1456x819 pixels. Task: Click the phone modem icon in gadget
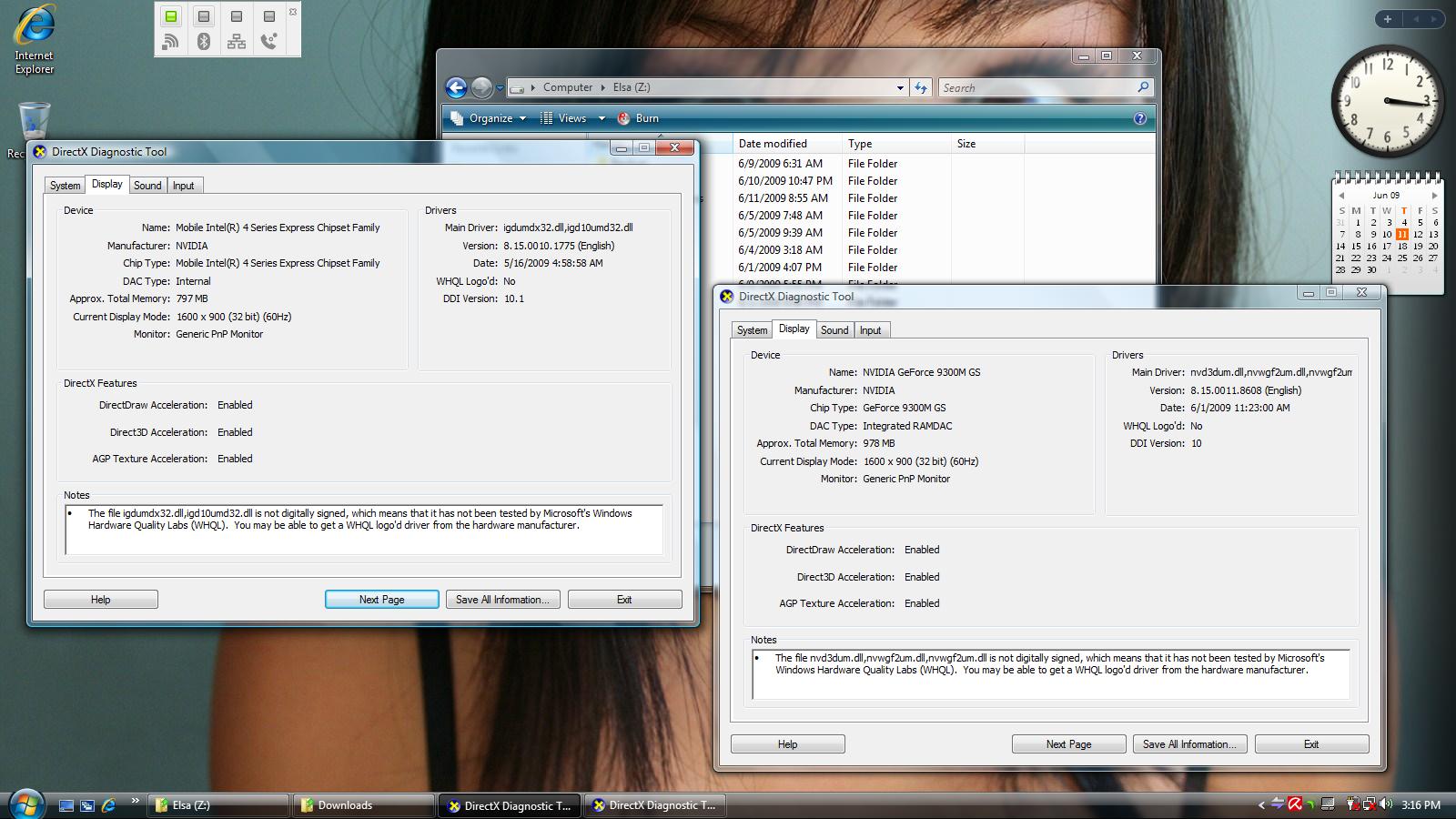tap(269, 41)
